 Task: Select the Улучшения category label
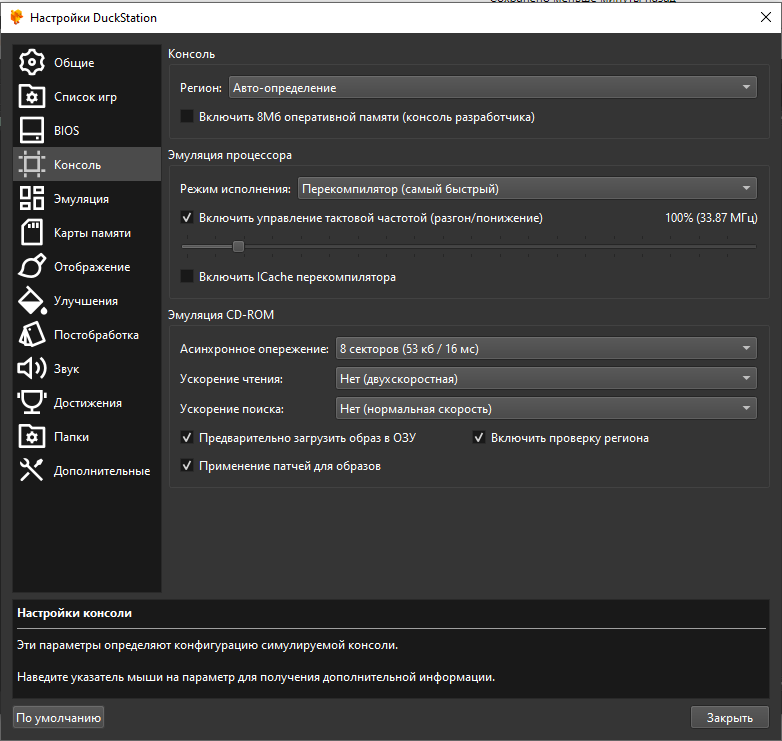86,301
